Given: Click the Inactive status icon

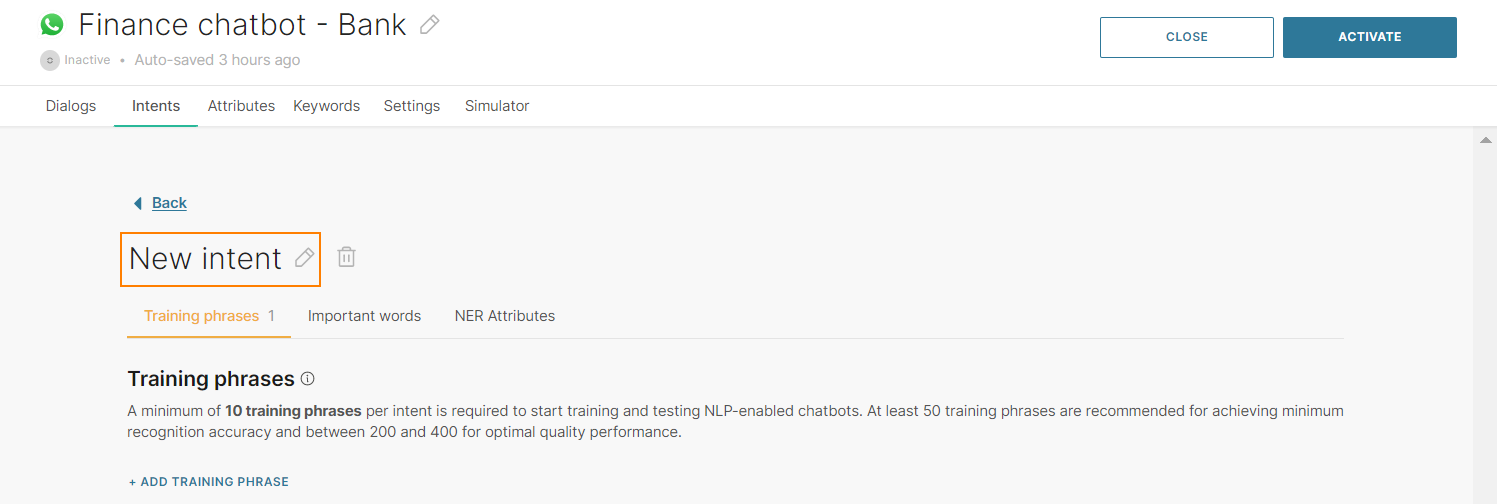Looking at the screenshot, I should (x=50, y=60).
